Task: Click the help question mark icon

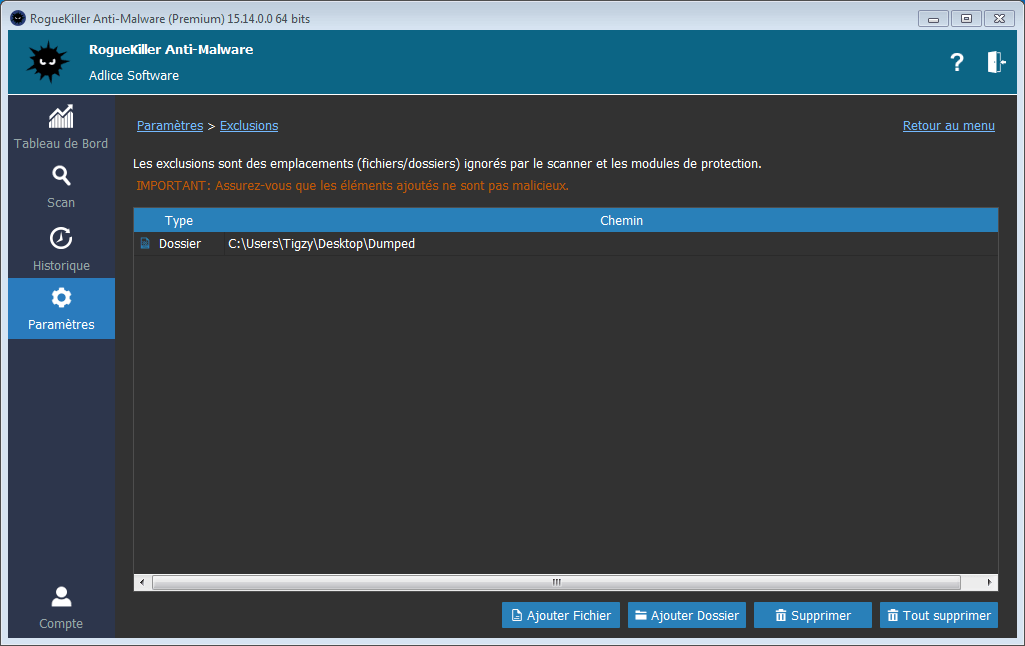Action: pyautogui.click(x=956, y=62)
